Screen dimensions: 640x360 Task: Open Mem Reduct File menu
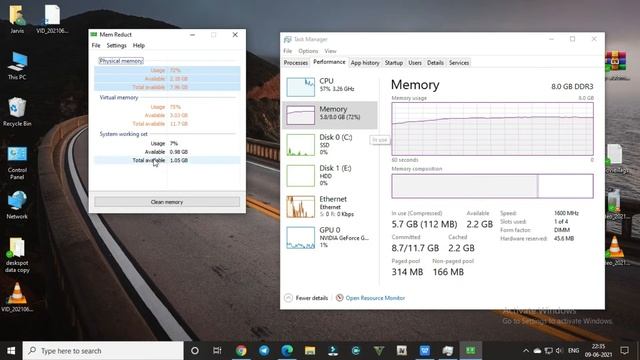(96, 45)
